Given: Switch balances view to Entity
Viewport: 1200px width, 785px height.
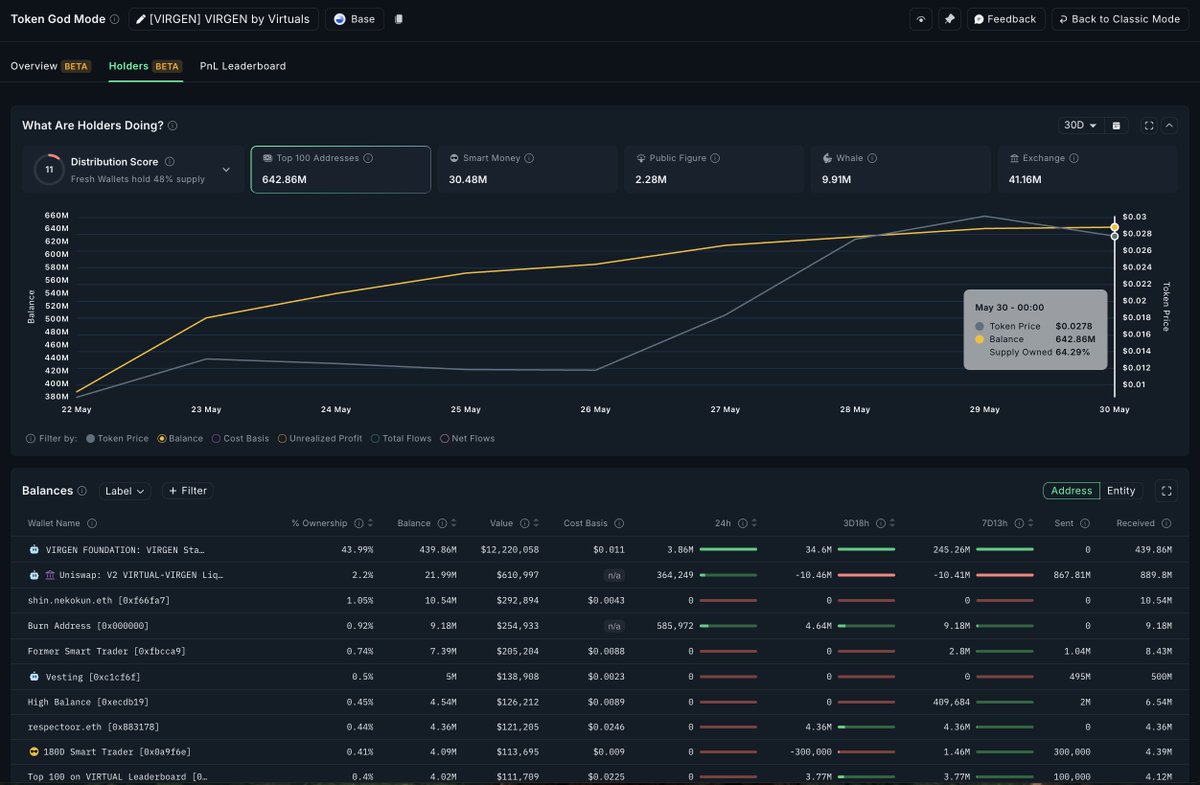Looking at the screenshot, I should pos(1121,491).
